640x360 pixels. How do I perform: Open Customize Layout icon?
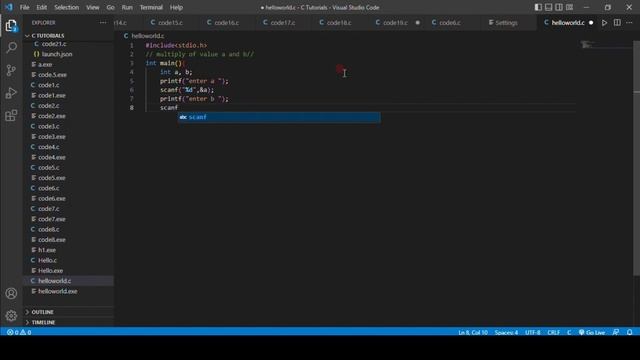[x=569, y=7]
